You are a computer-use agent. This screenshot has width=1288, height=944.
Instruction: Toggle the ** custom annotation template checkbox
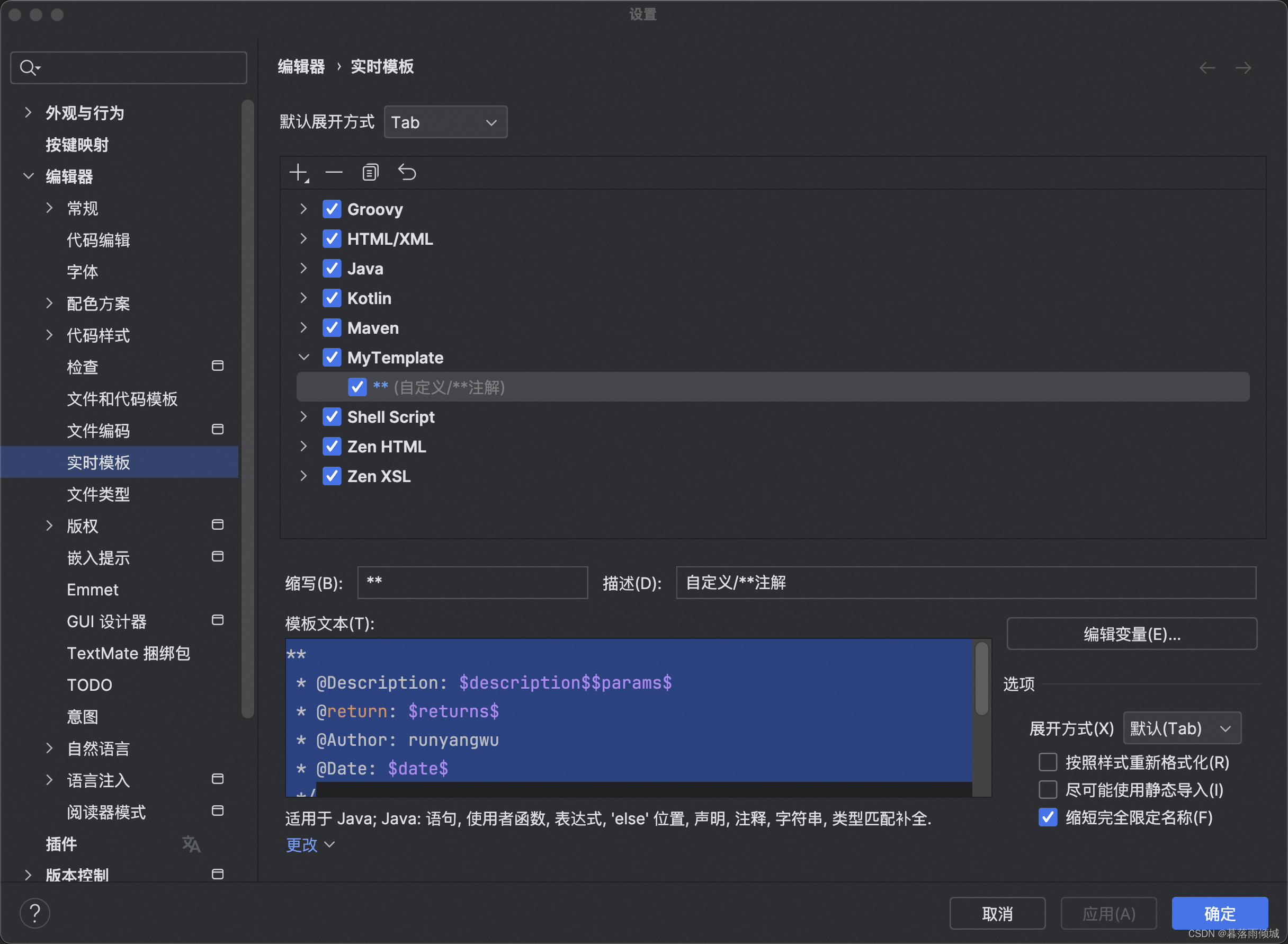coord(357,387)
